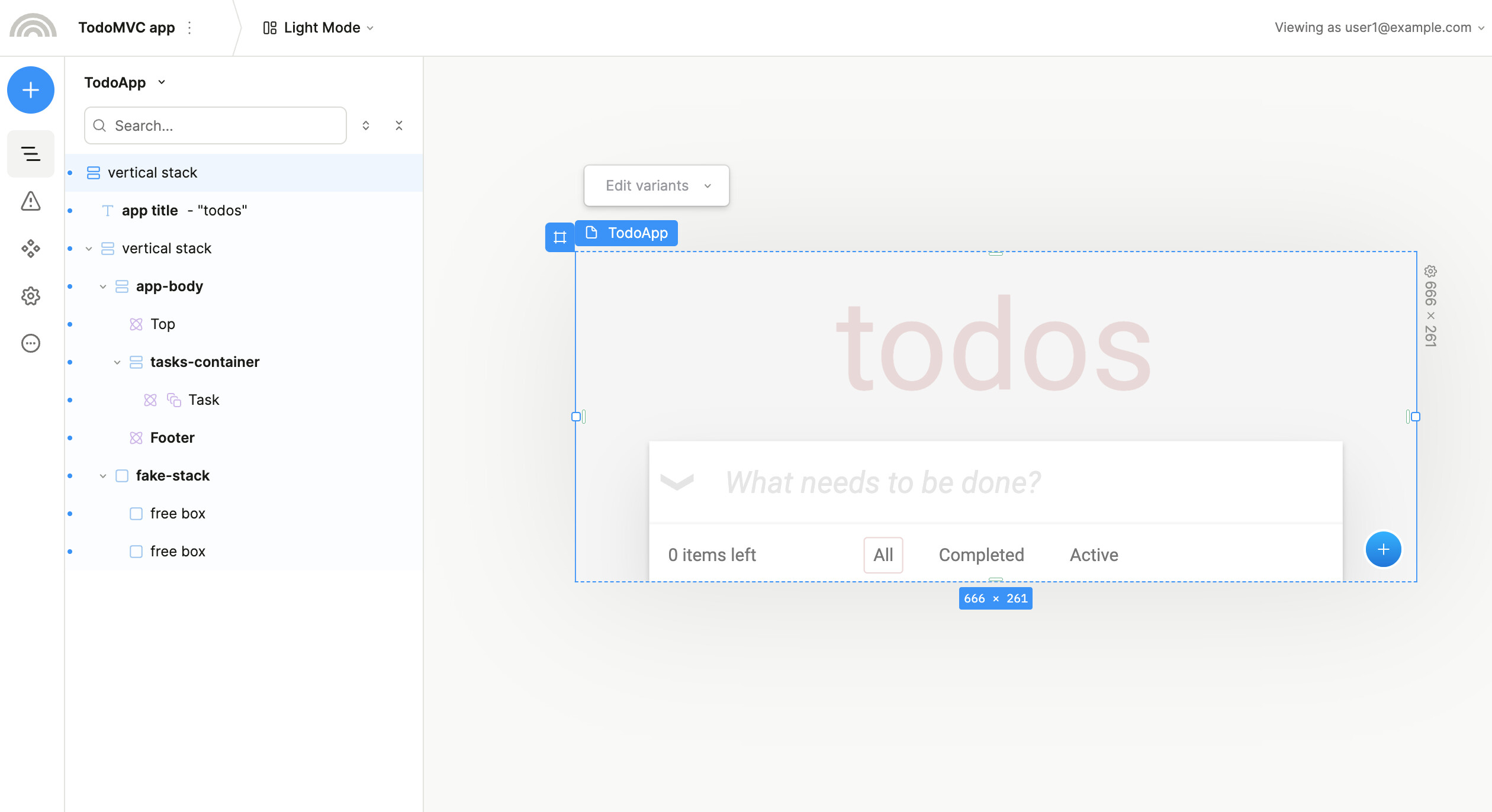Click the small gear next to canvas size
This screenshot has width=1492, height=812.
(x=1430, y=271)
